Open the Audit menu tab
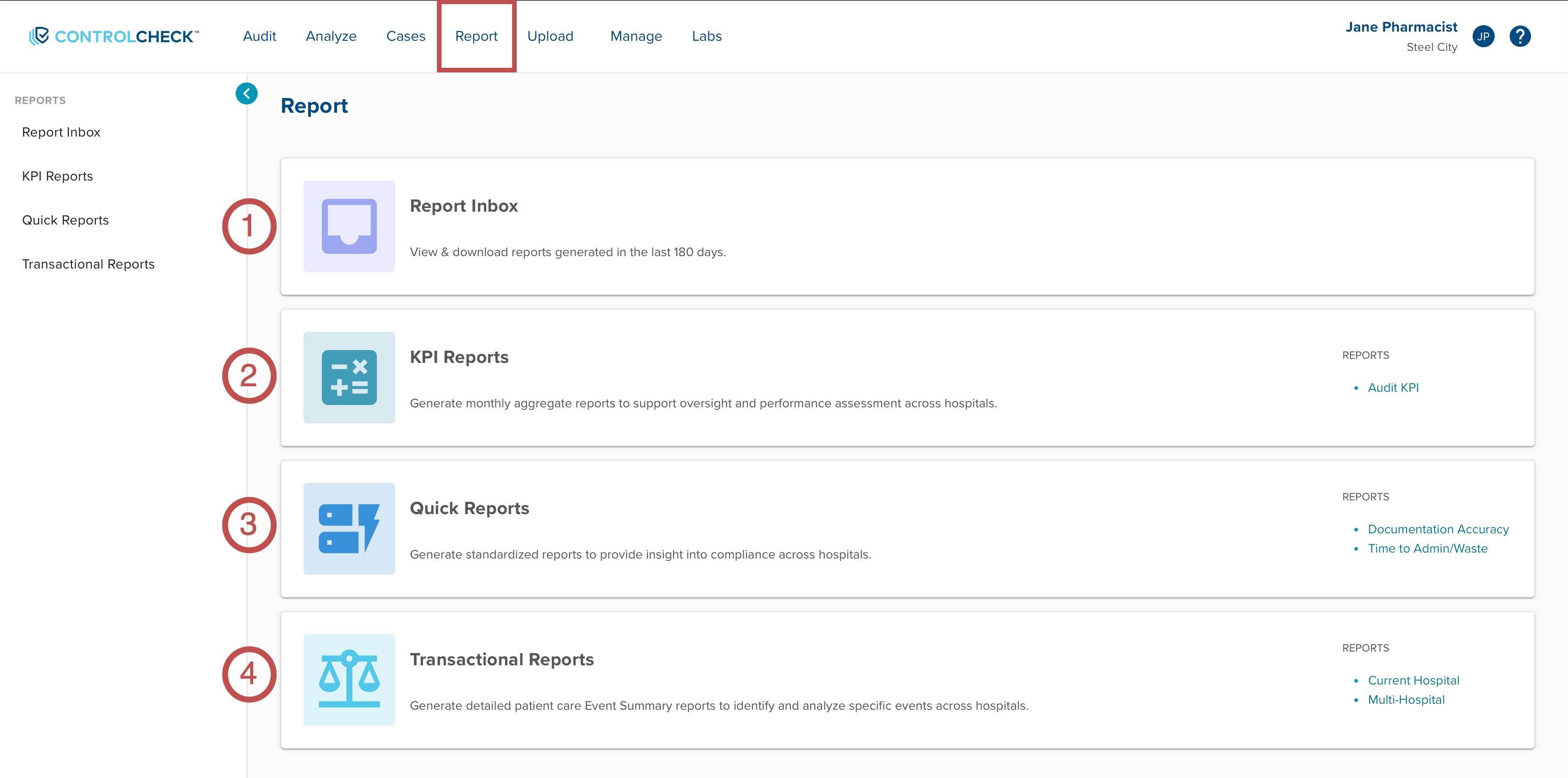 click(x=259, y=37)
